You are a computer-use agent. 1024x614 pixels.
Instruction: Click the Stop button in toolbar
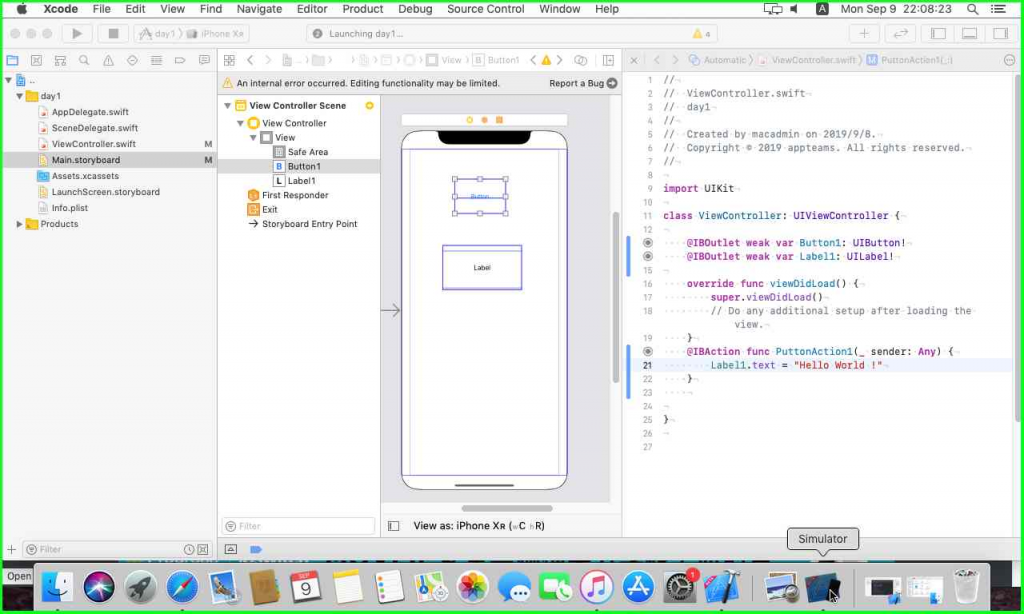click(113, 33)
